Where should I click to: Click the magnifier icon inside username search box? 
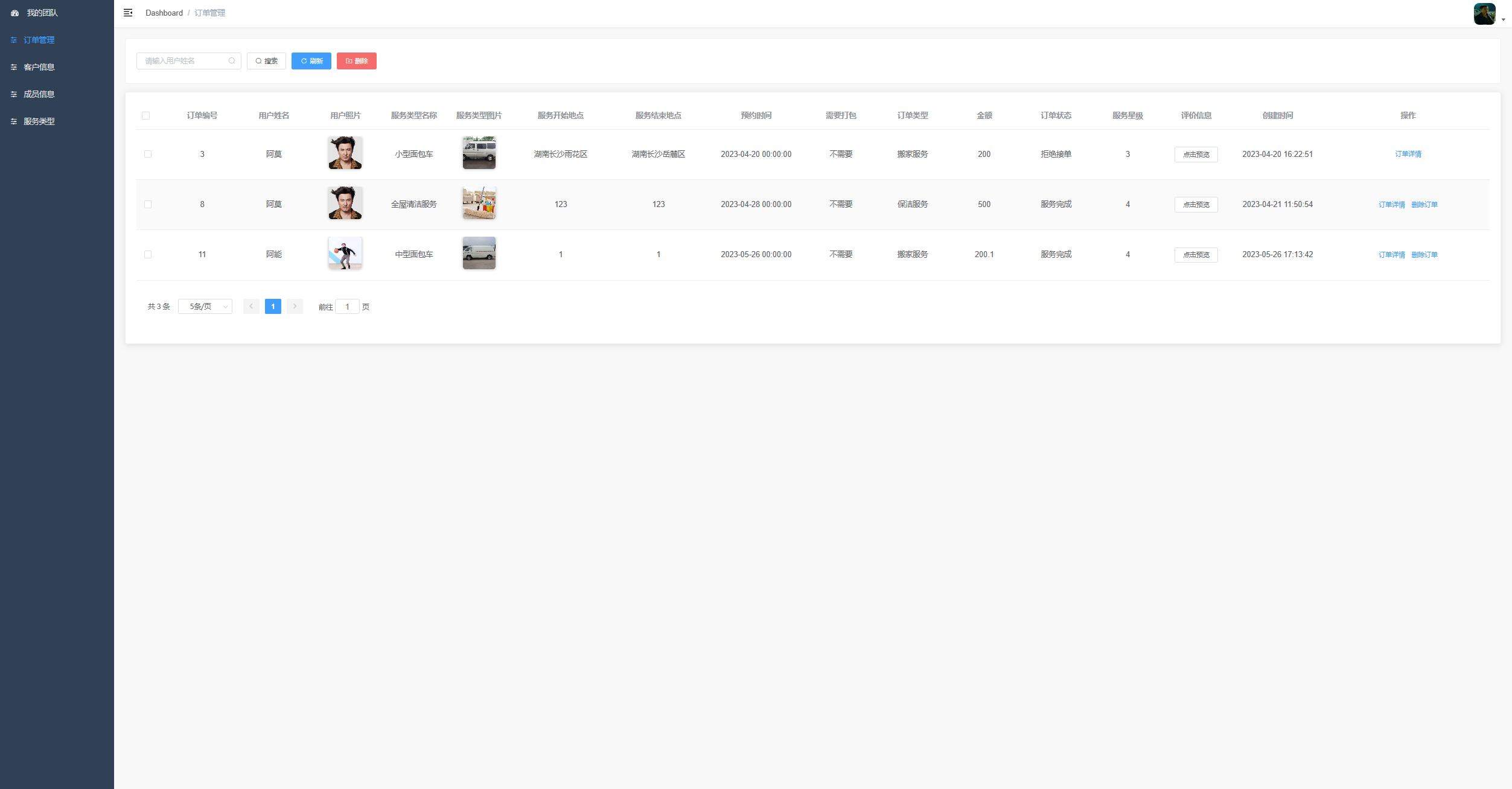click(232, 61)
